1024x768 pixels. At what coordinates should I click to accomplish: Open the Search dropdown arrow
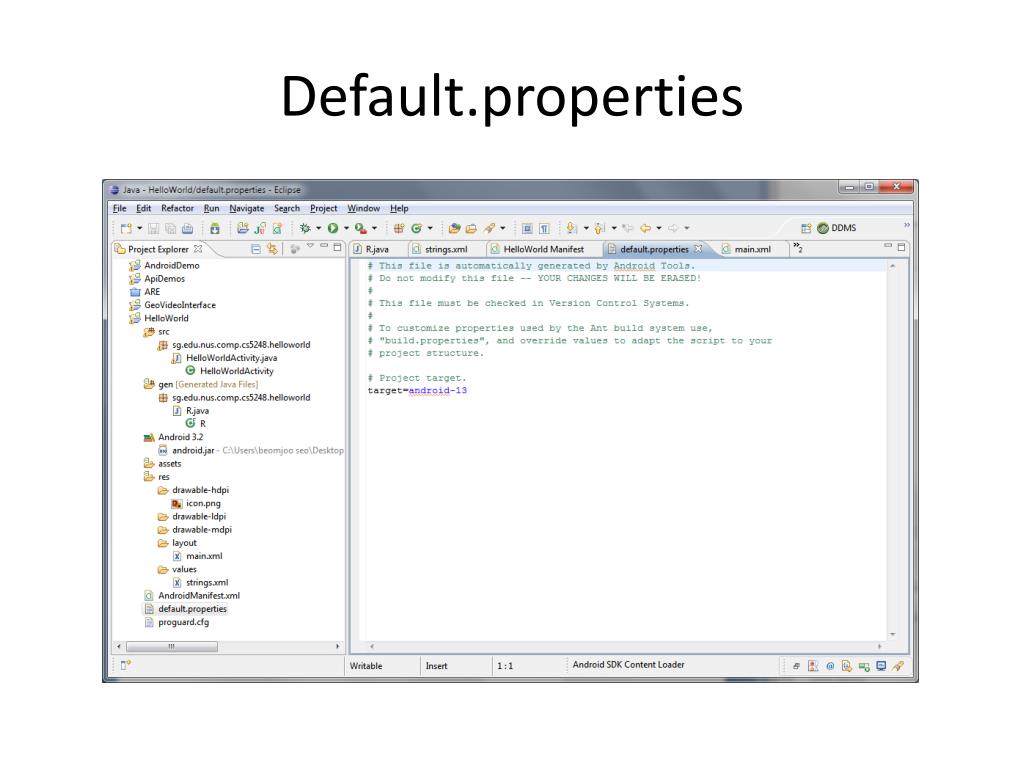coord(502,228)
